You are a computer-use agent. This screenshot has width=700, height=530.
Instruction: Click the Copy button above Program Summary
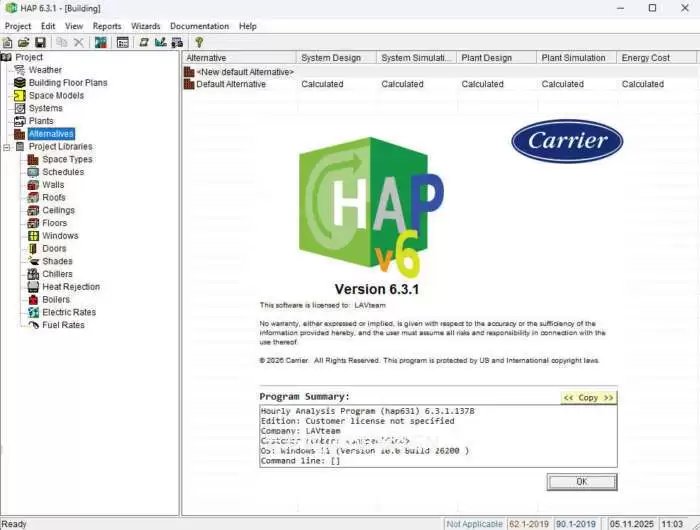tap(588, 397)
